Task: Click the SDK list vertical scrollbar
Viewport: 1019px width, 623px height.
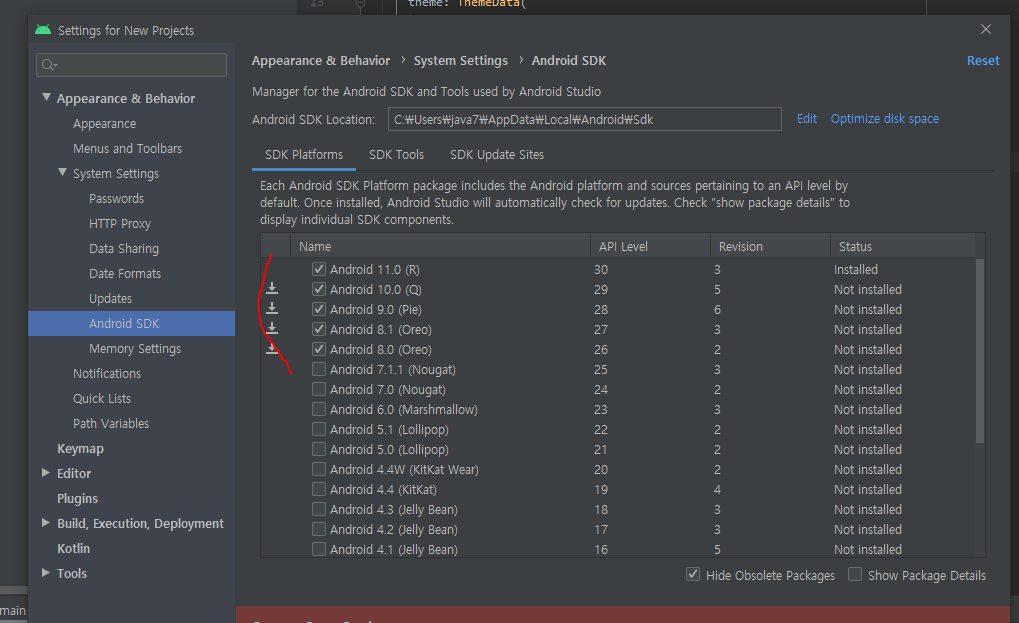Action: click(x=980, y=351)
